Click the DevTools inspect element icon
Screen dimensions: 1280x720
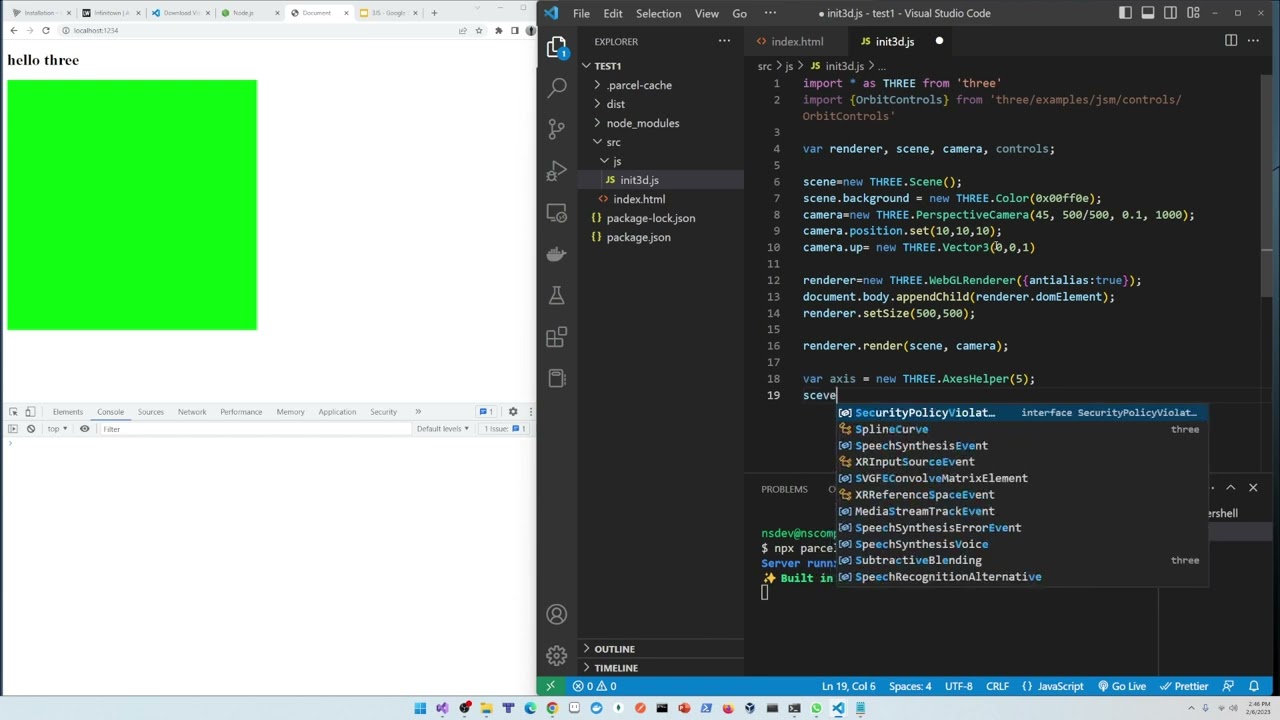[x=13, y=412]
